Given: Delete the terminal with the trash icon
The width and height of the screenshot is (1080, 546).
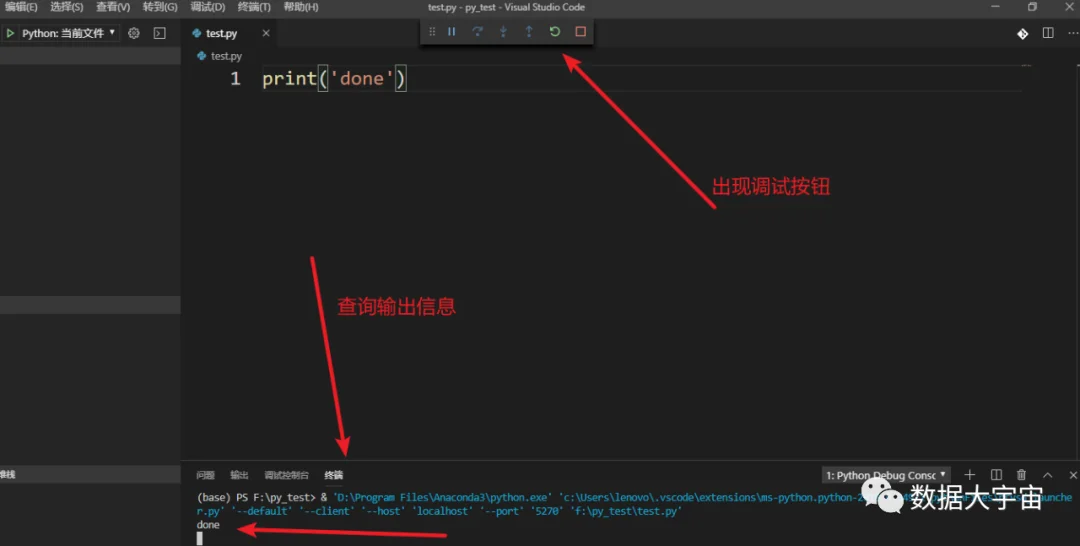Looking at the screenshot, I should click(1021, 475).
